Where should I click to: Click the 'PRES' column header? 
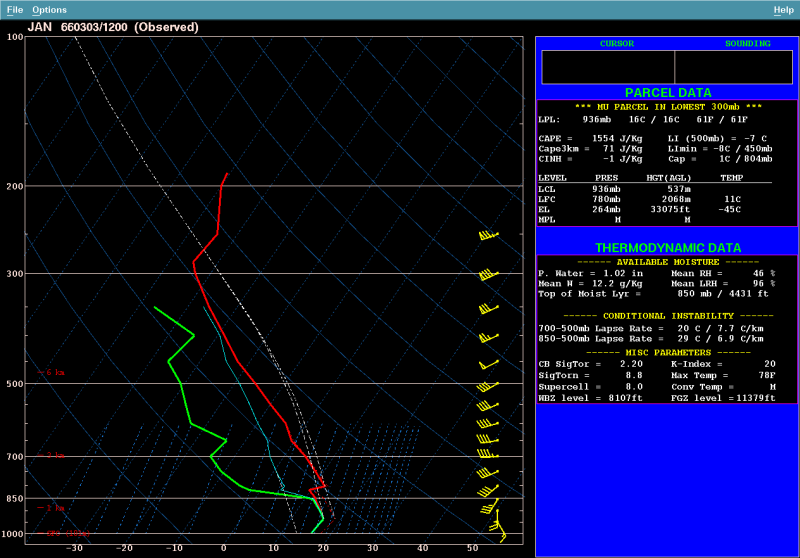[606, 178]
